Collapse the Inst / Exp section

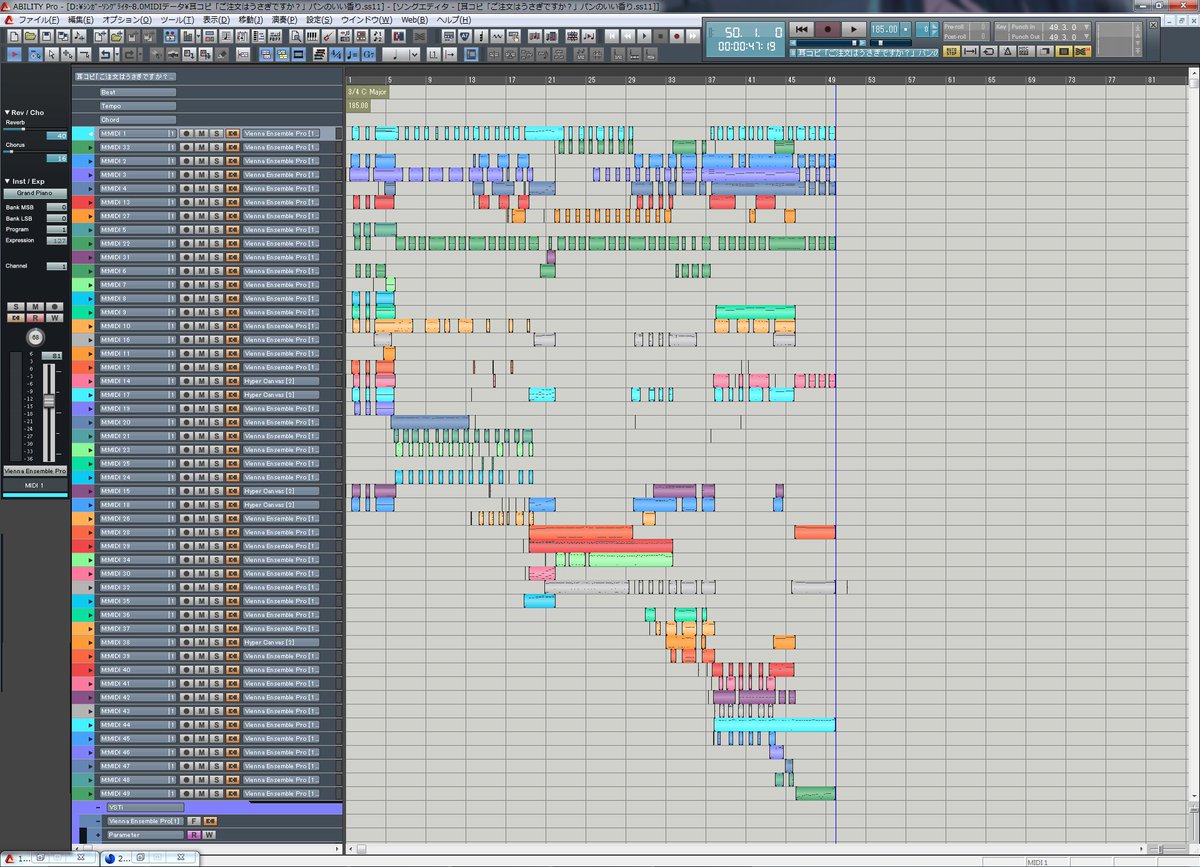(8, 181)
